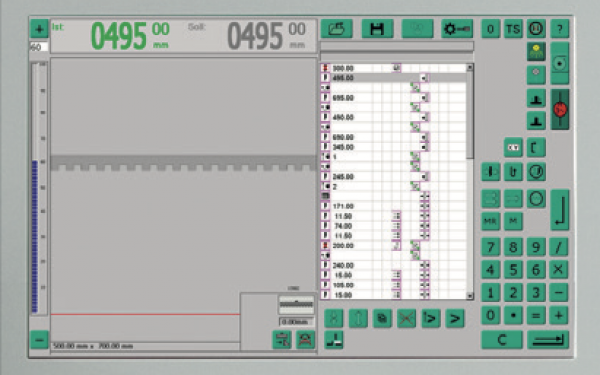Click the question mark help button
Viewport: 600px width, 375px height.
[x=559, y=29]
